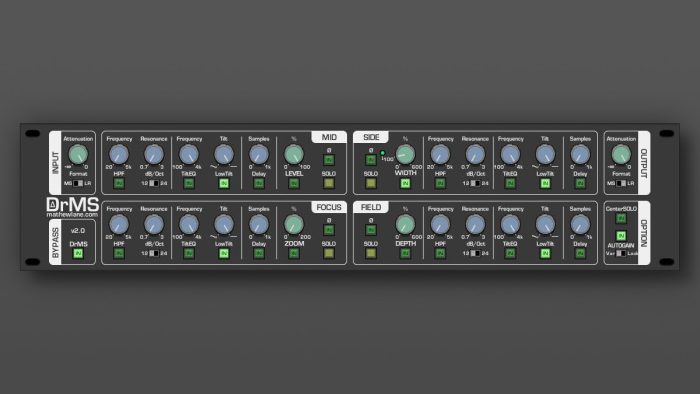The image size is (700, 394).
Task: Enable the SIDE SOLO button
Action: [371, 183]
